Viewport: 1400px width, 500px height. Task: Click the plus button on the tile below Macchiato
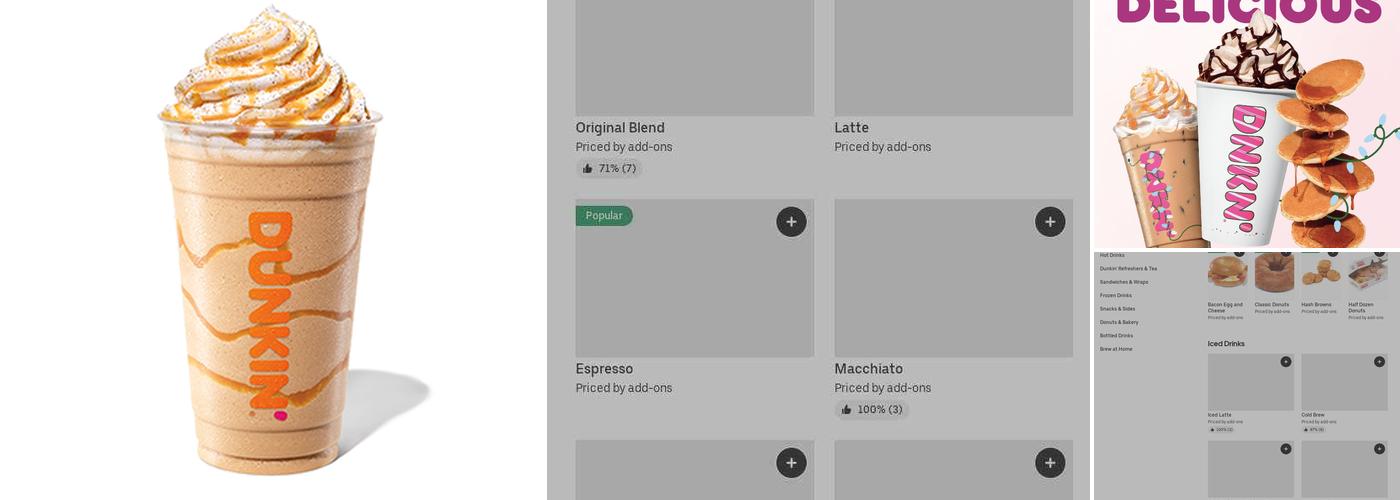(x=1049, y=463)
